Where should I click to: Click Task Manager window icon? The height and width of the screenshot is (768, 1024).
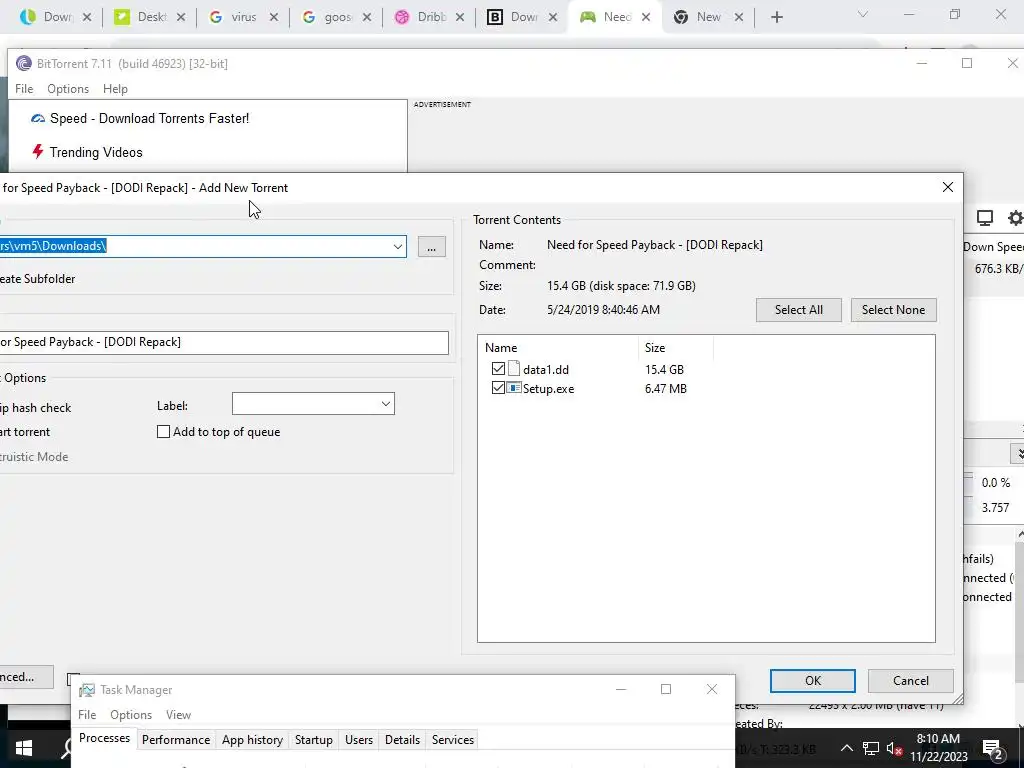[x=87, y=690]
